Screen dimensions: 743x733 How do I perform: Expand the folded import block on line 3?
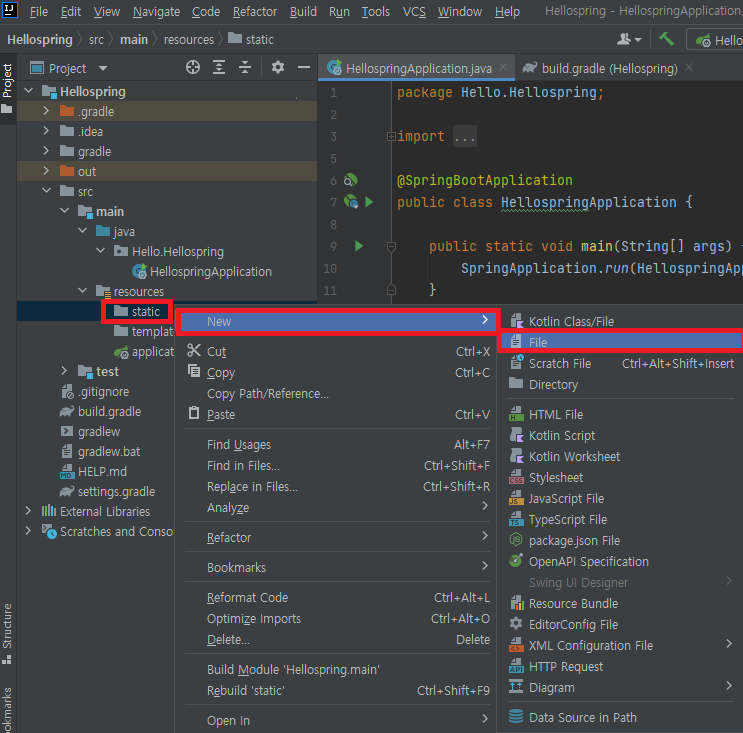click(x=391, y=136)
